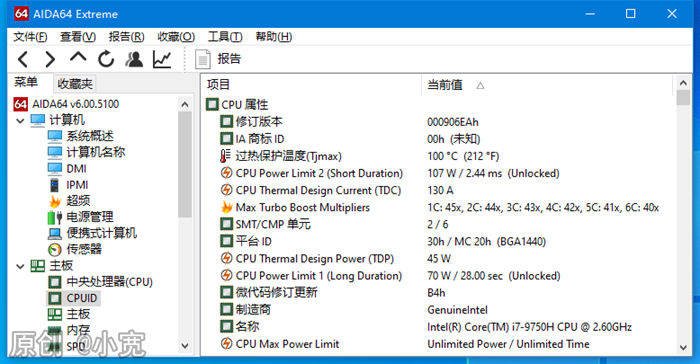Open the line graph toolbar icon
The height and width of the screenshot is (364, 700).
click(162, 59)
